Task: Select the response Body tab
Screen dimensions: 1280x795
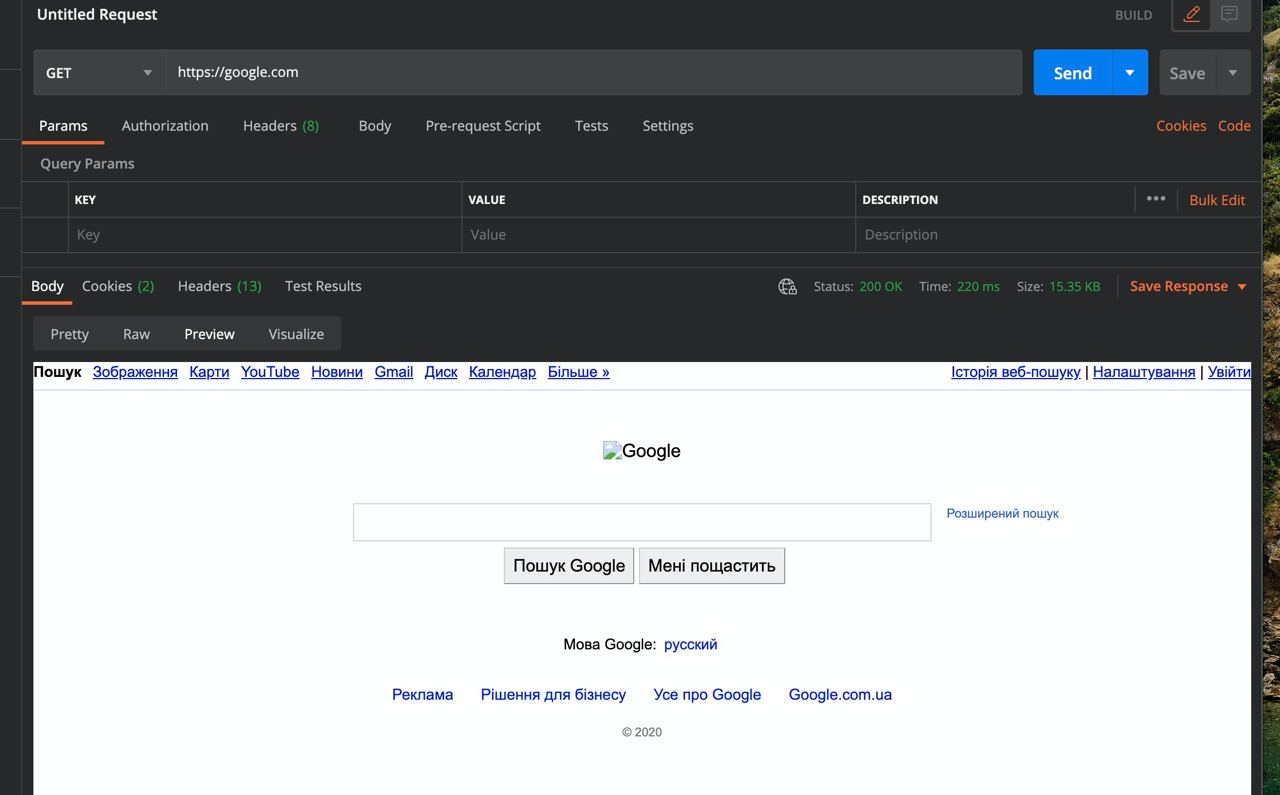Action: coord(47,286)
